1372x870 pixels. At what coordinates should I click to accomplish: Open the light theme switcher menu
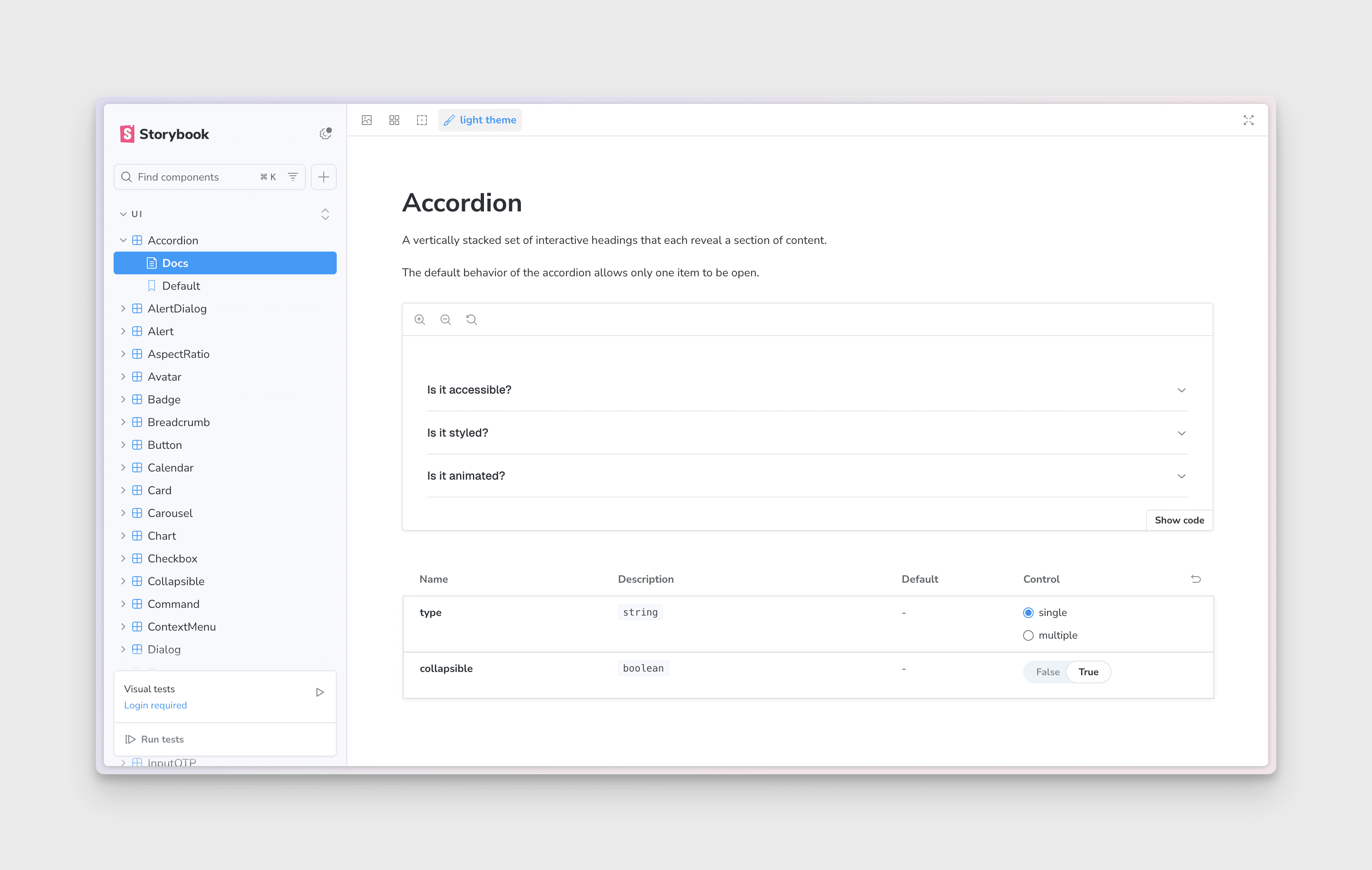click(x=480, y=120)
